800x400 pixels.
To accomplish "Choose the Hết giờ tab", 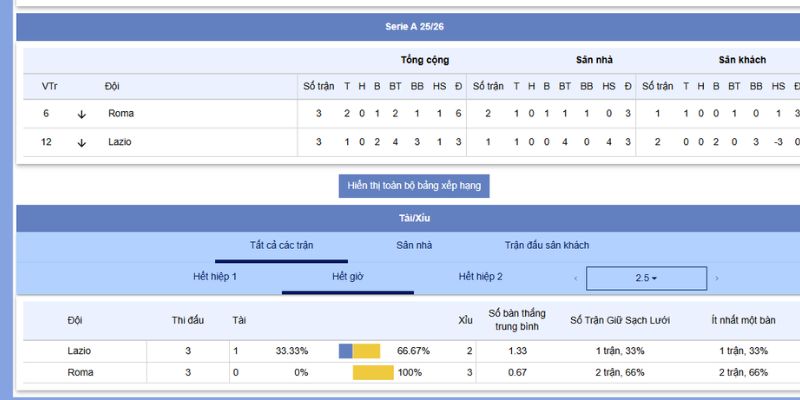I will click(347, 276).
